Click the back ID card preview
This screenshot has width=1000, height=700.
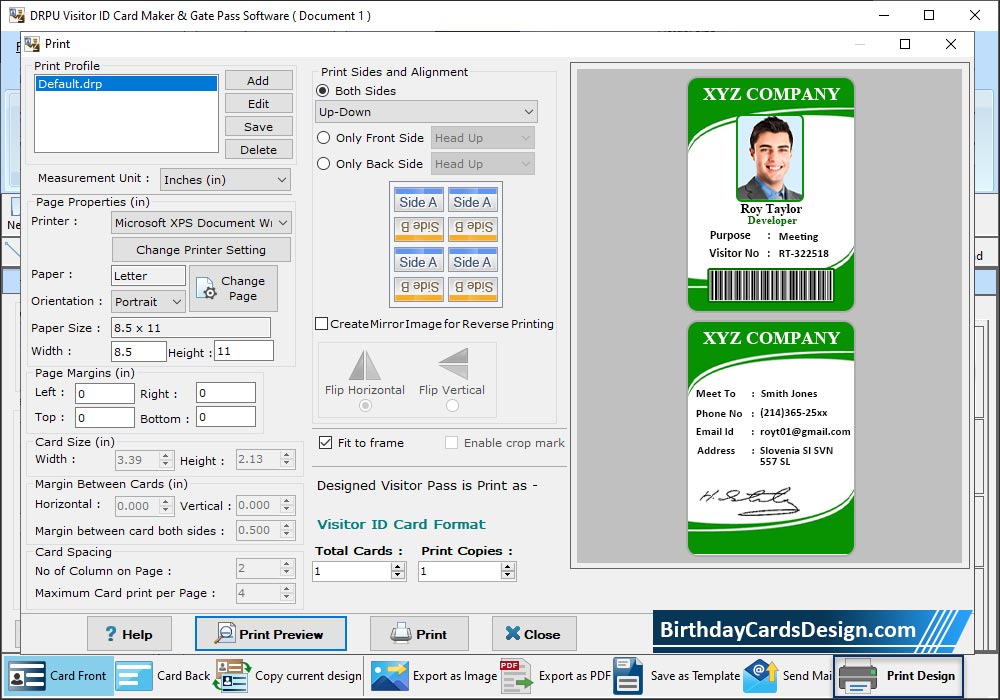click(x=770, y=439)
